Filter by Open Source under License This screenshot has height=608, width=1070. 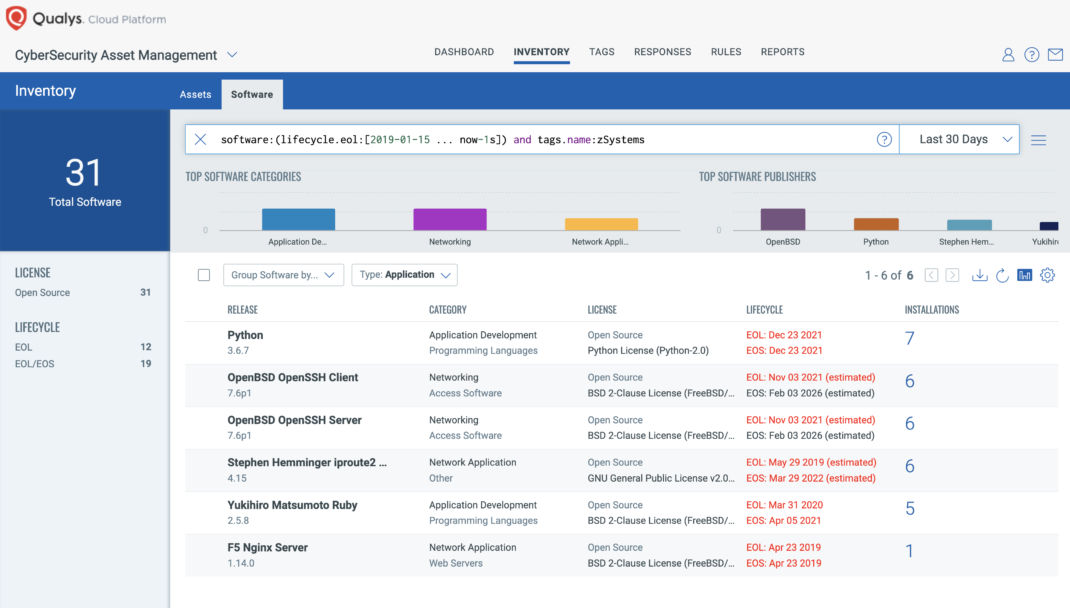40,291
